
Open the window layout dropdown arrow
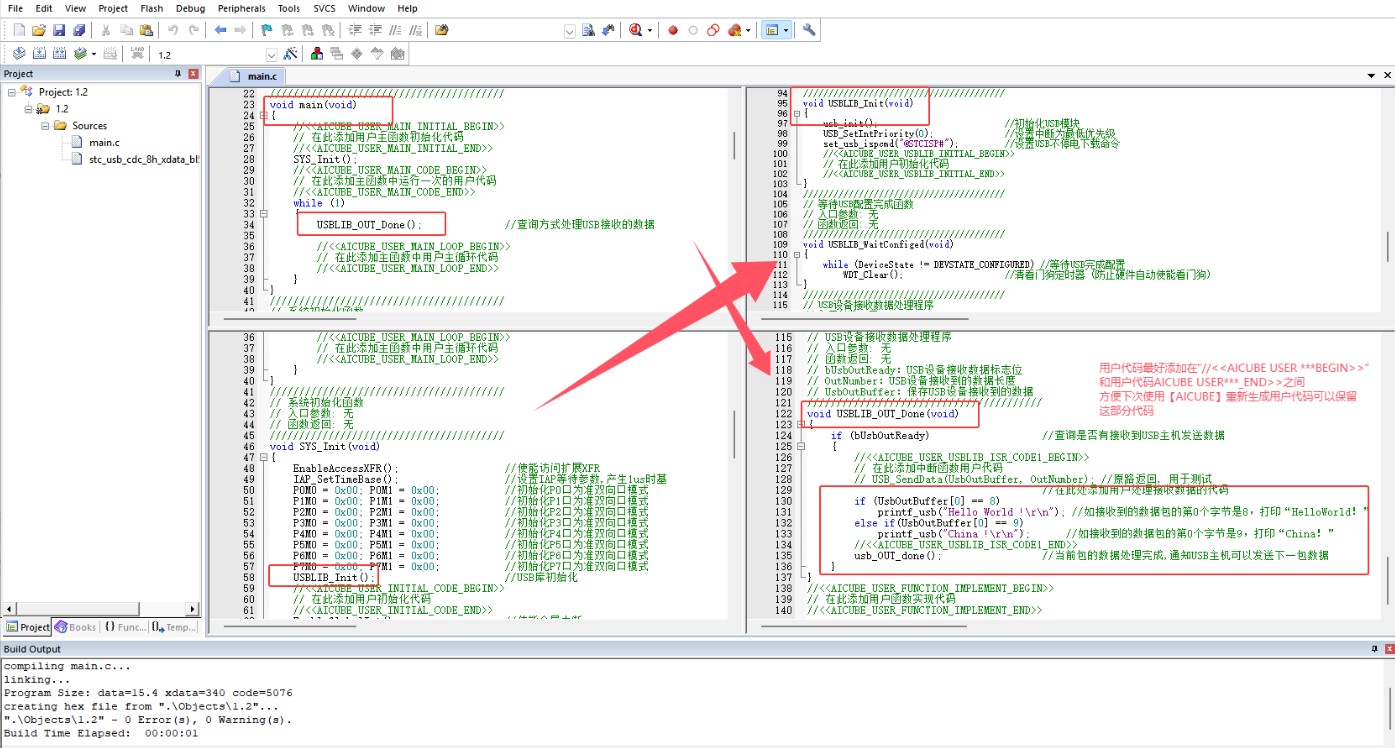tap(785, 31)
